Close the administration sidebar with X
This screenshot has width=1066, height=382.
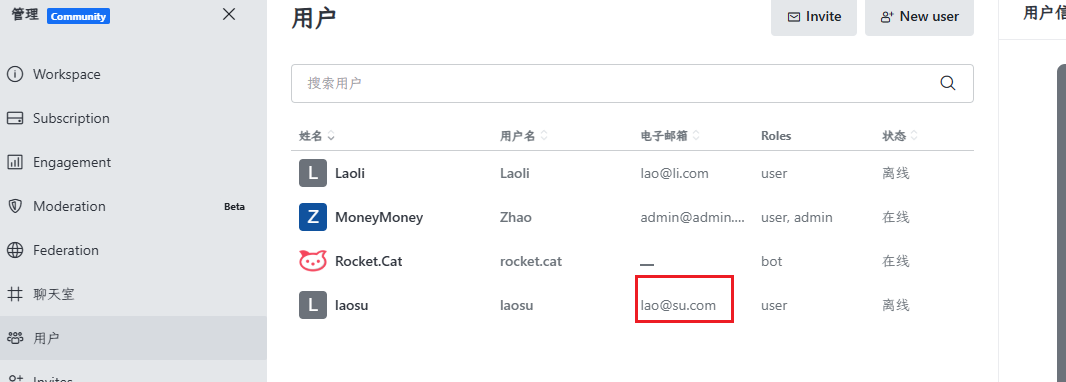click(229, 14)
